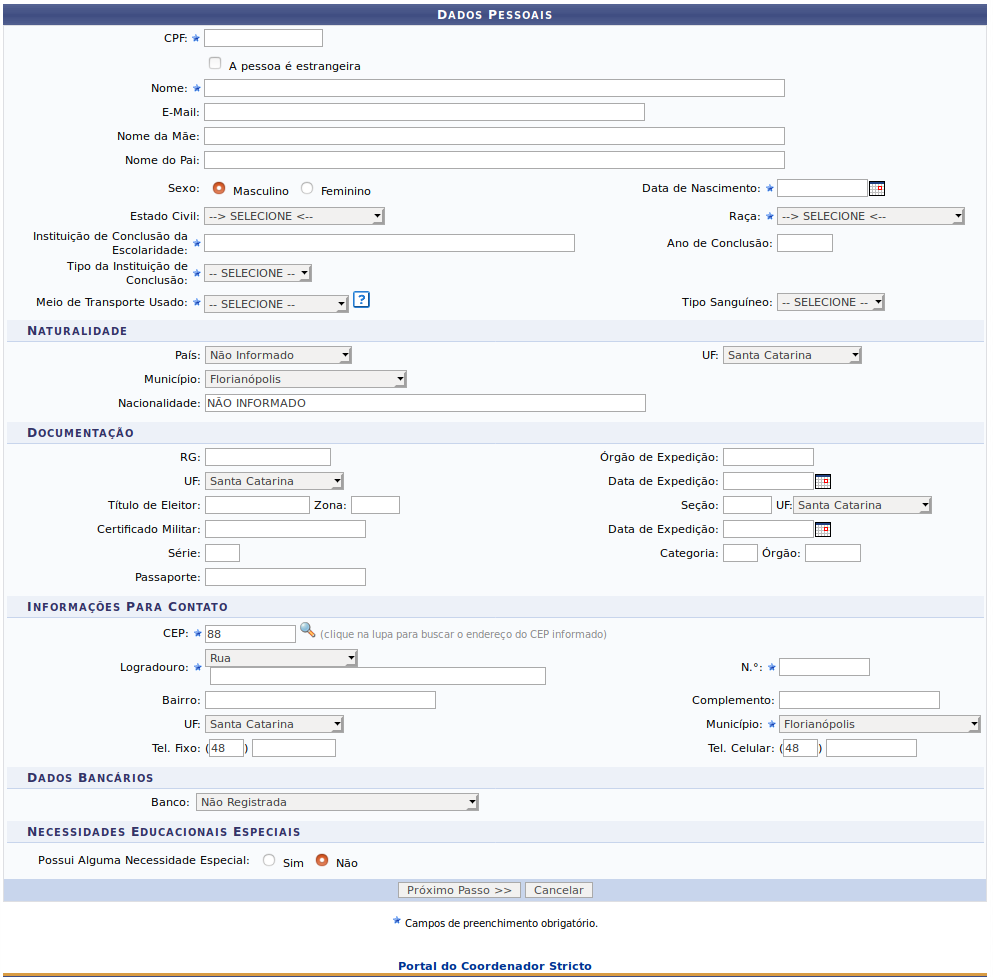Focus the Nacionalidade field

coord(426,403)
